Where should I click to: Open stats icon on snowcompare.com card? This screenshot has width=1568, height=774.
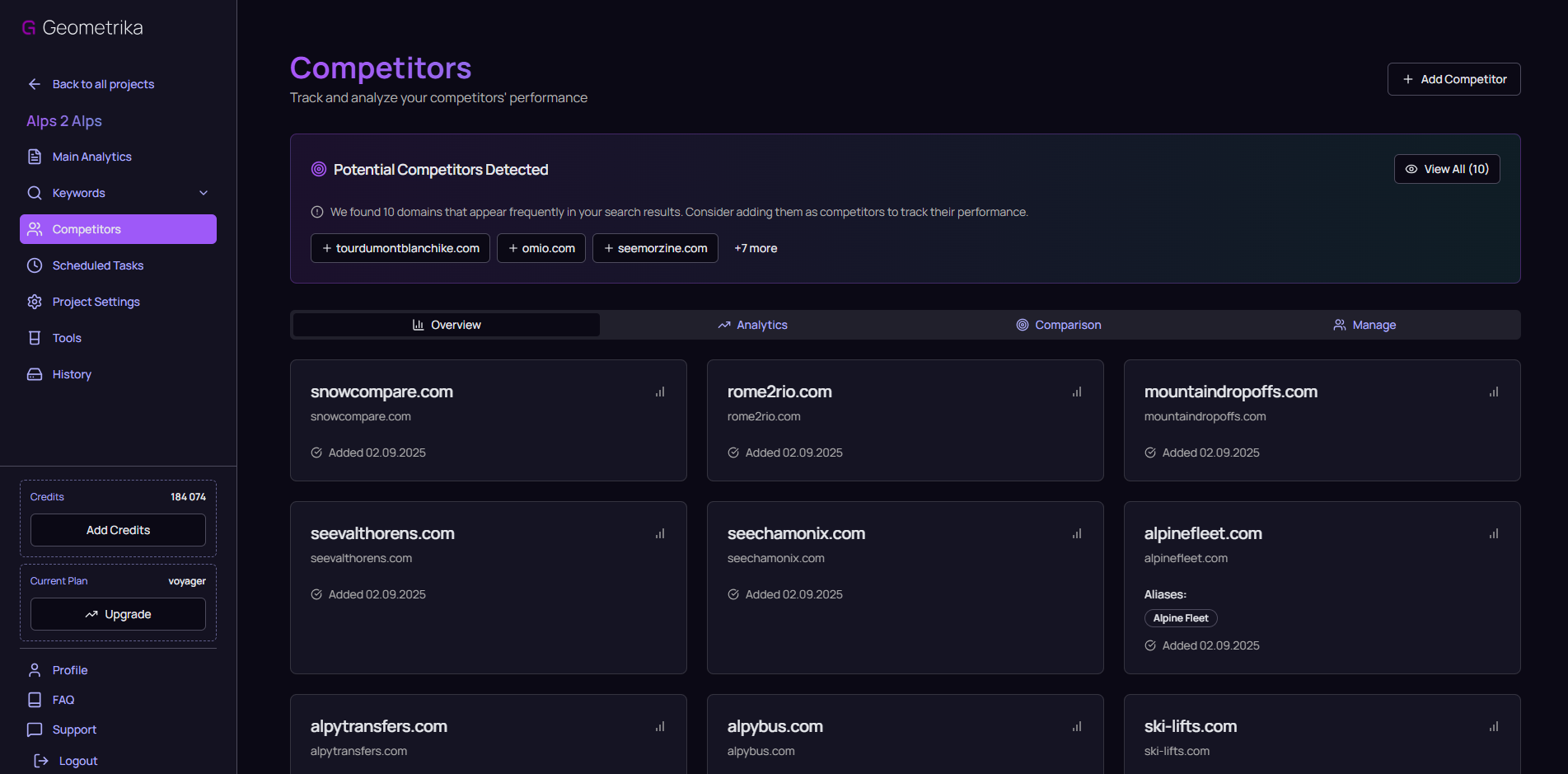click(660, 392)
